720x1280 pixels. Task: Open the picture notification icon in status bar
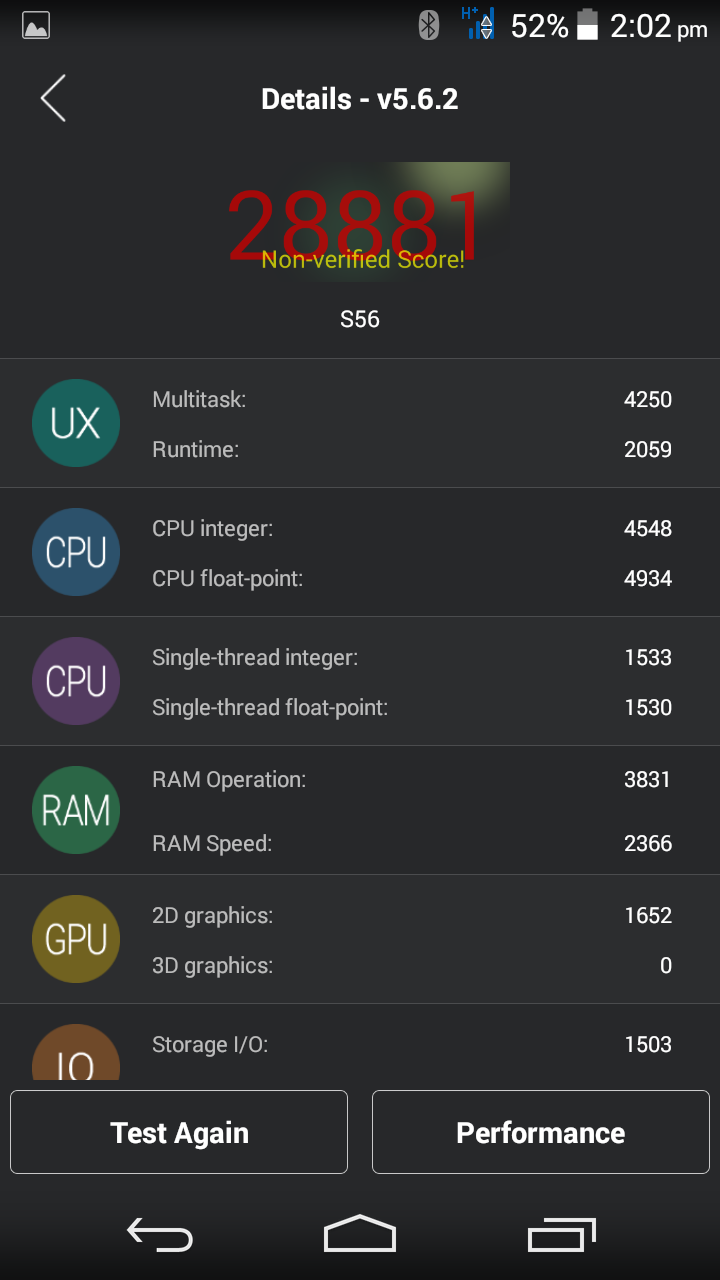36,26
